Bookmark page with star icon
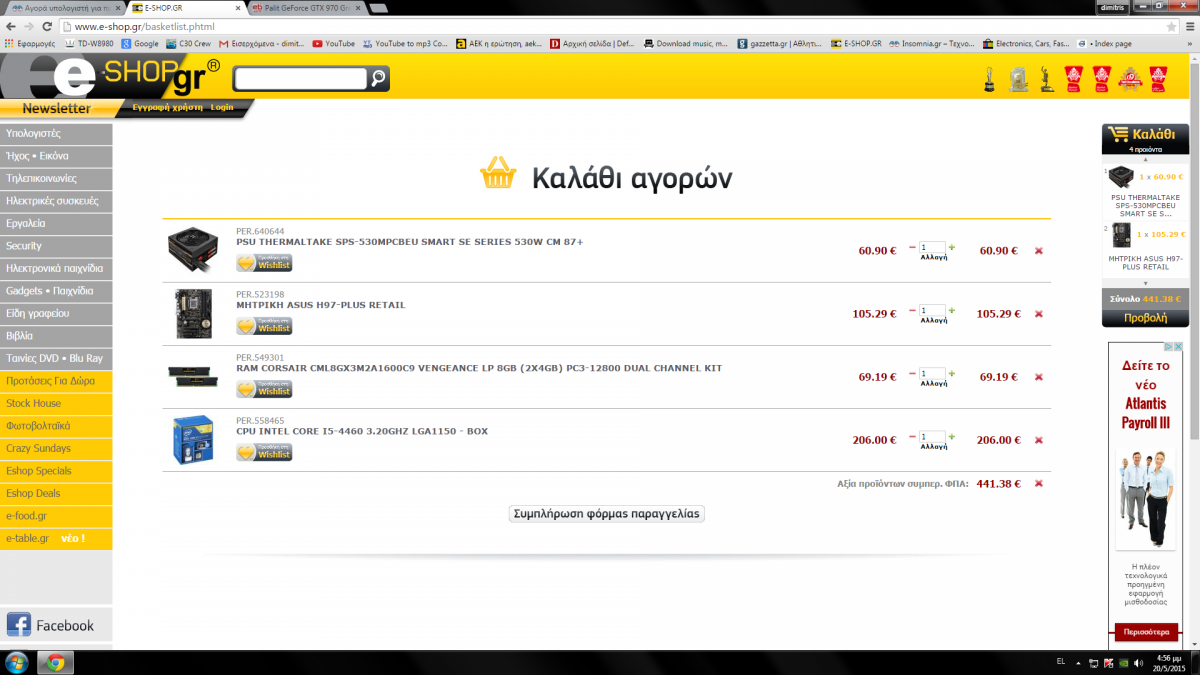The width and height of the screenshot is (1200, 675). 1170,26
